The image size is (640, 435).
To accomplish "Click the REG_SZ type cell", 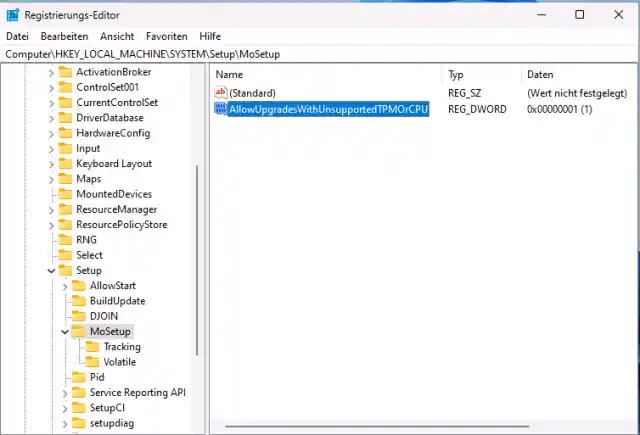I will pos(464,93).
